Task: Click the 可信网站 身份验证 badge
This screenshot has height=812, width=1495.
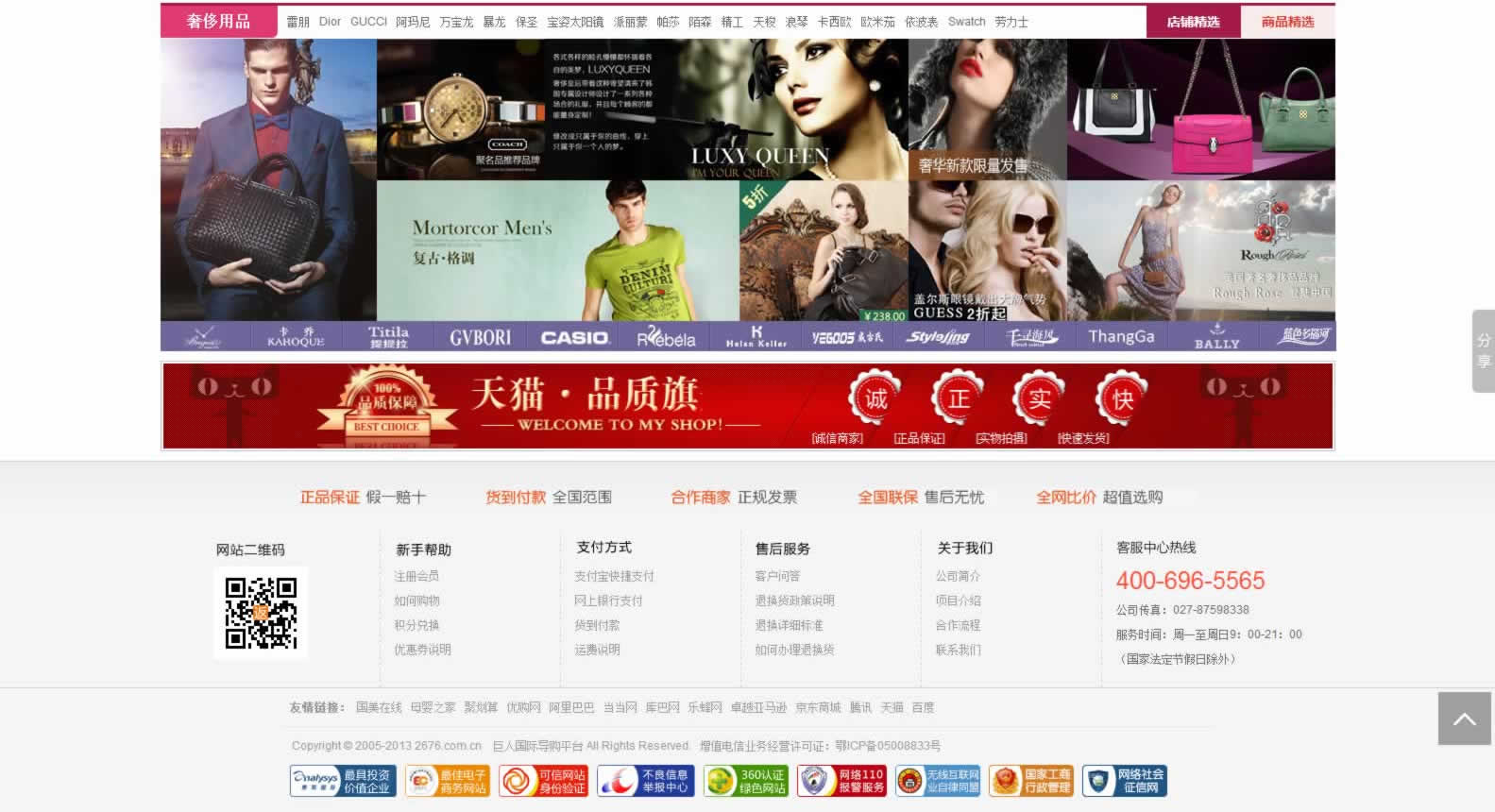Action: point(543,781)
